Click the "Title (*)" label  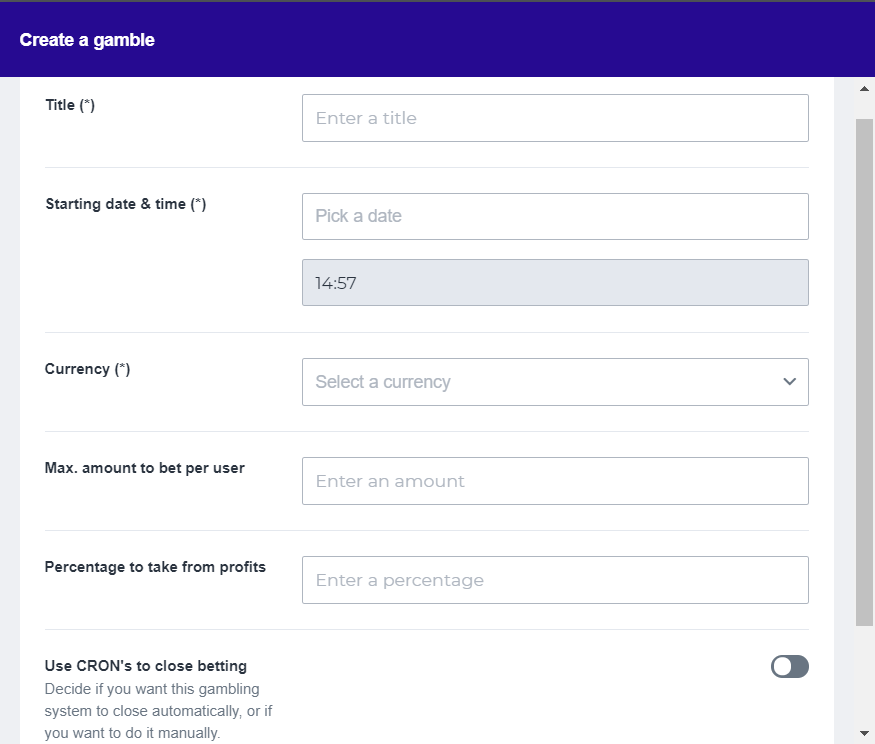click(70, 105)
